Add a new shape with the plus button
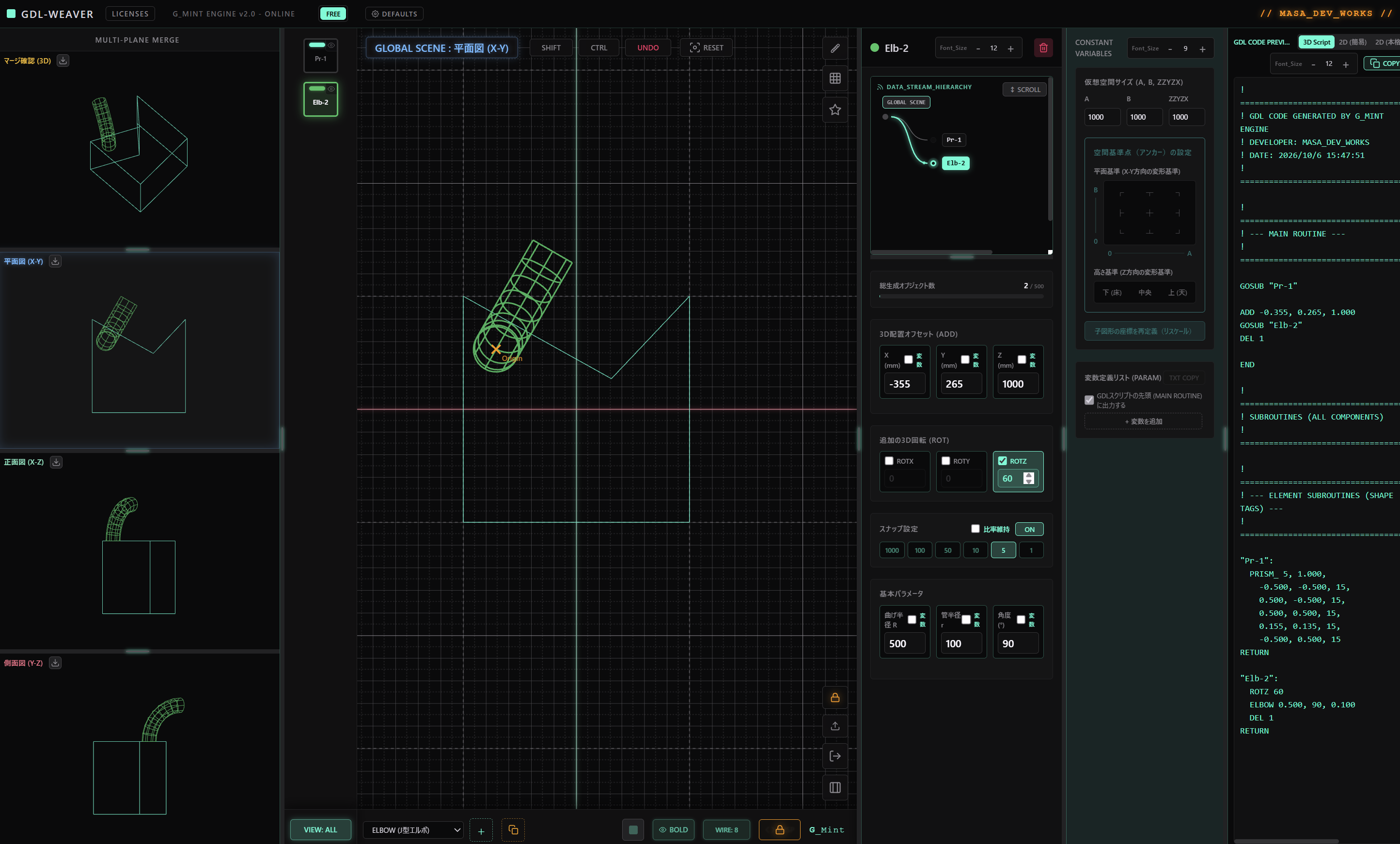This screenshot has width=1400, height=844. 481,830
